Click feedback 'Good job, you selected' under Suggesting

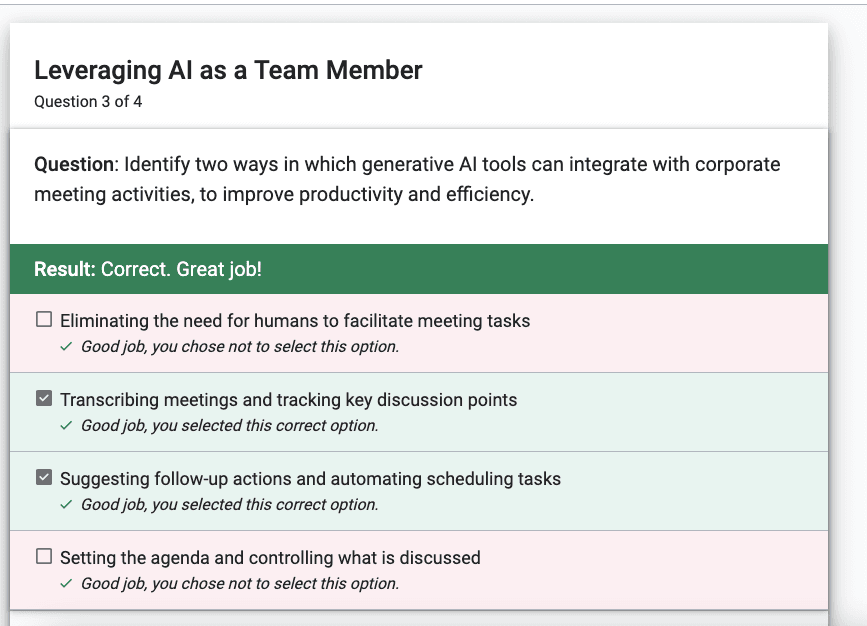(x=230, y=505)
